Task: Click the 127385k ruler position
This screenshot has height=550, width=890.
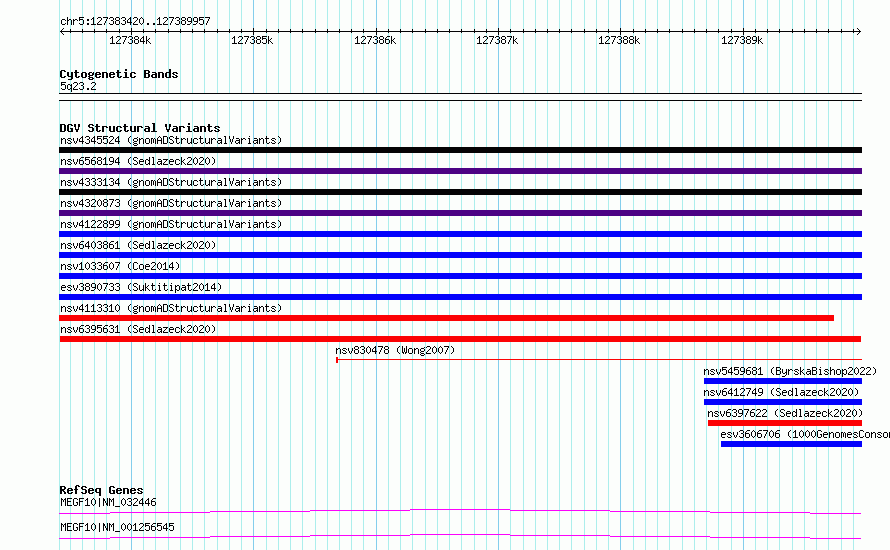Action: 252,40
